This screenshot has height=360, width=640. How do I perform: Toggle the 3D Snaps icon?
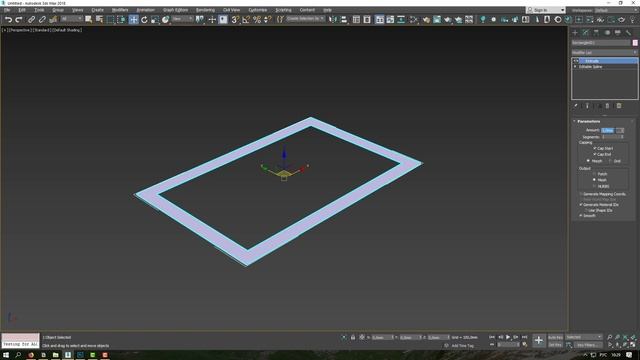click(x=235, y=20)
